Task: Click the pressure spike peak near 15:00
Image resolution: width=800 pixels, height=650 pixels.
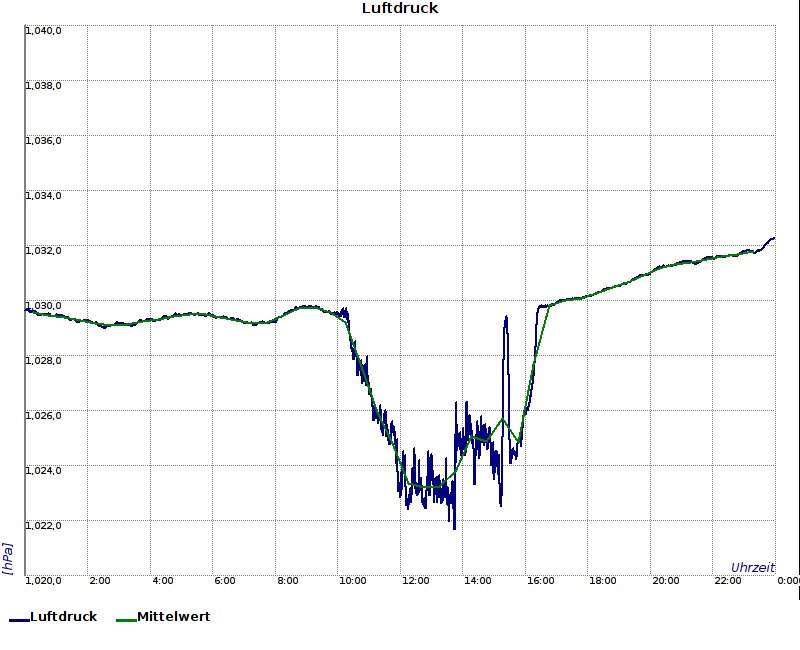Action: [506, 318]
